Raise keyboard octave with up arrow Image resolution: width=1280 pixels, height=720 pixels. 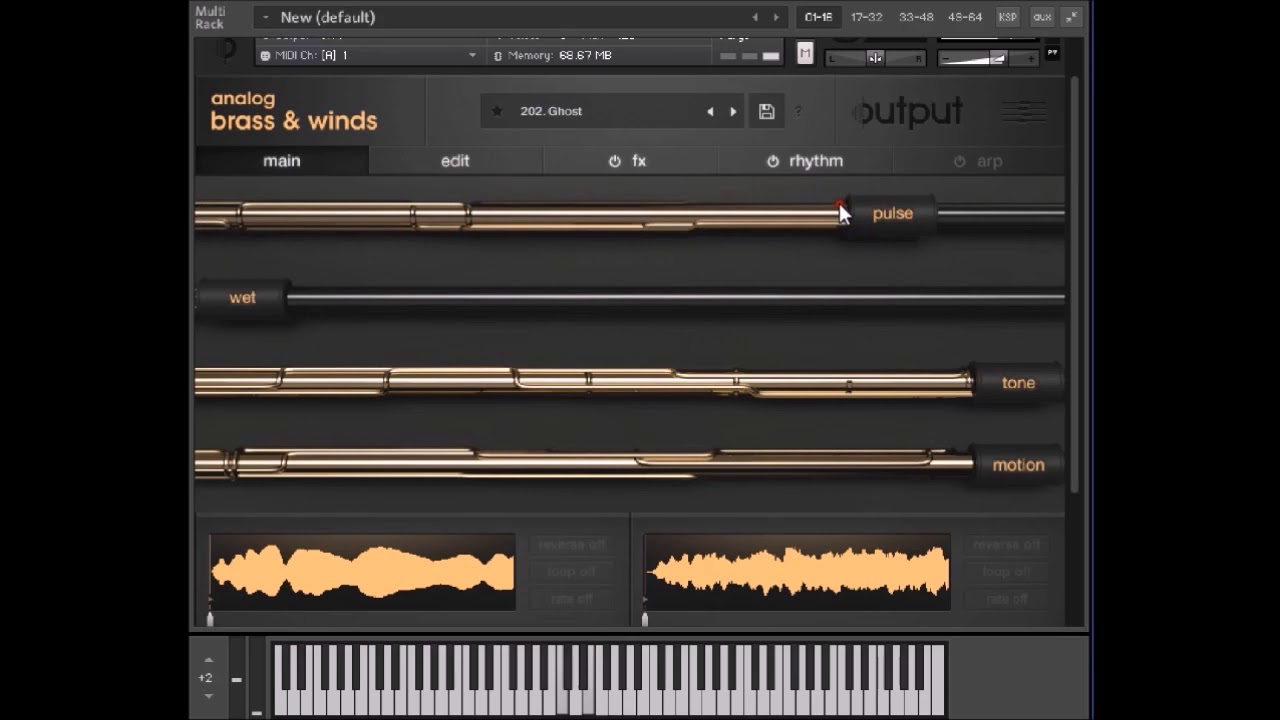208,660
